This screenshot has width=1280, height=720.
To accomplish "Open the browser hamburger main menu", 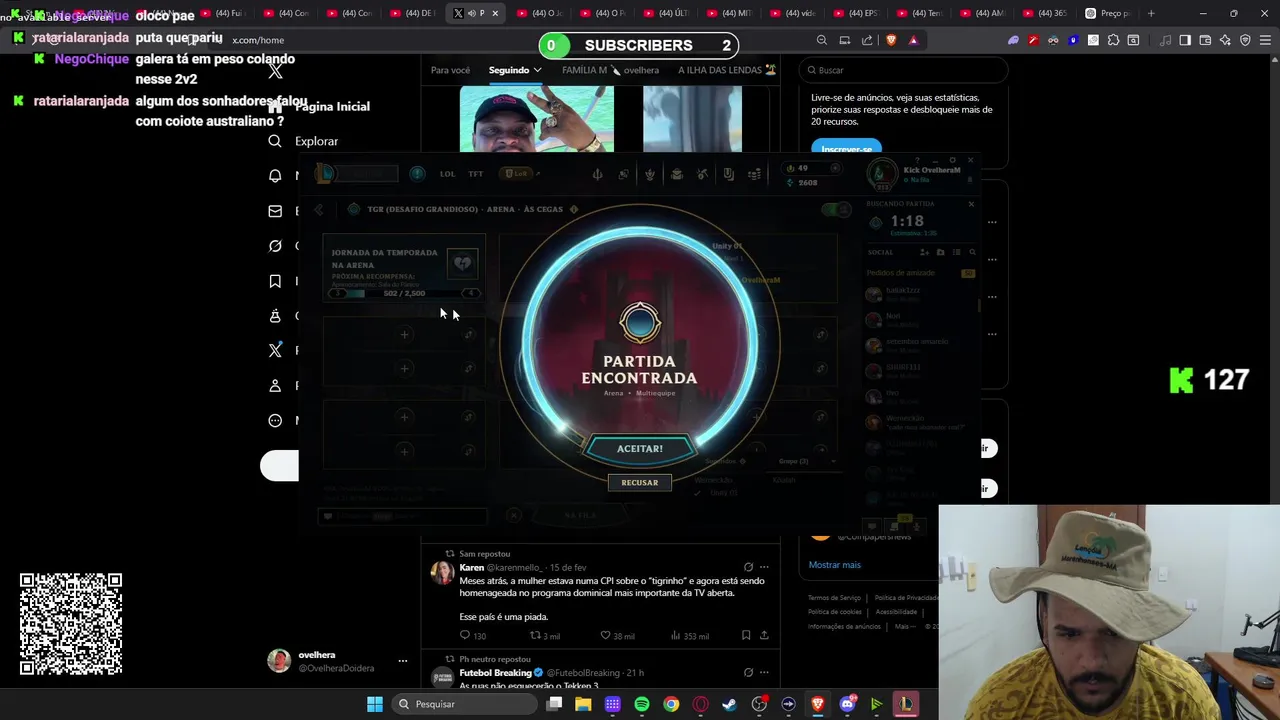I will pyautogui.click(x=1265, y=40).
